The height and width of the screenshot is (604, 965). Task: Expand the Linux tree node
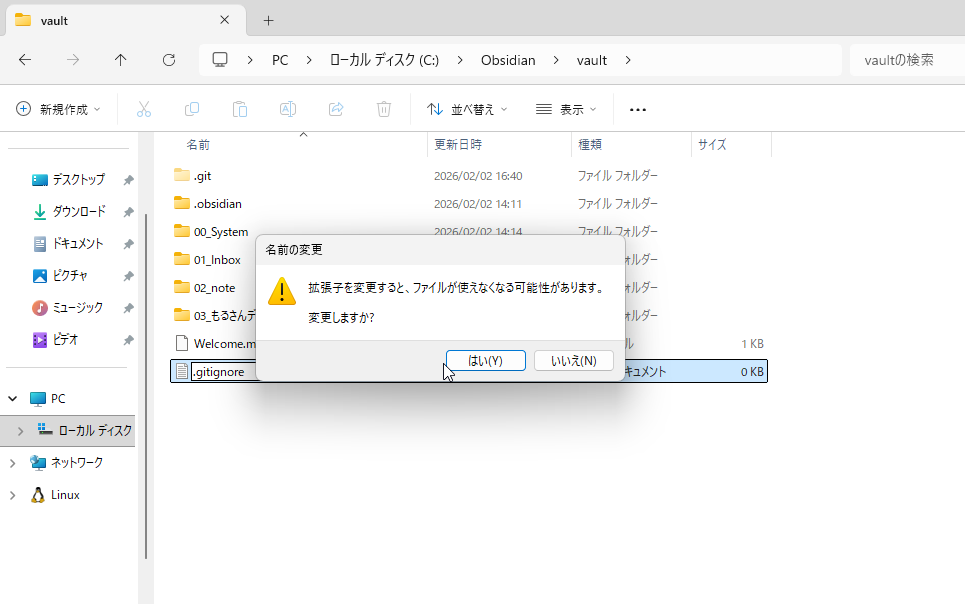pyautogui.click(x=12, y=495)
